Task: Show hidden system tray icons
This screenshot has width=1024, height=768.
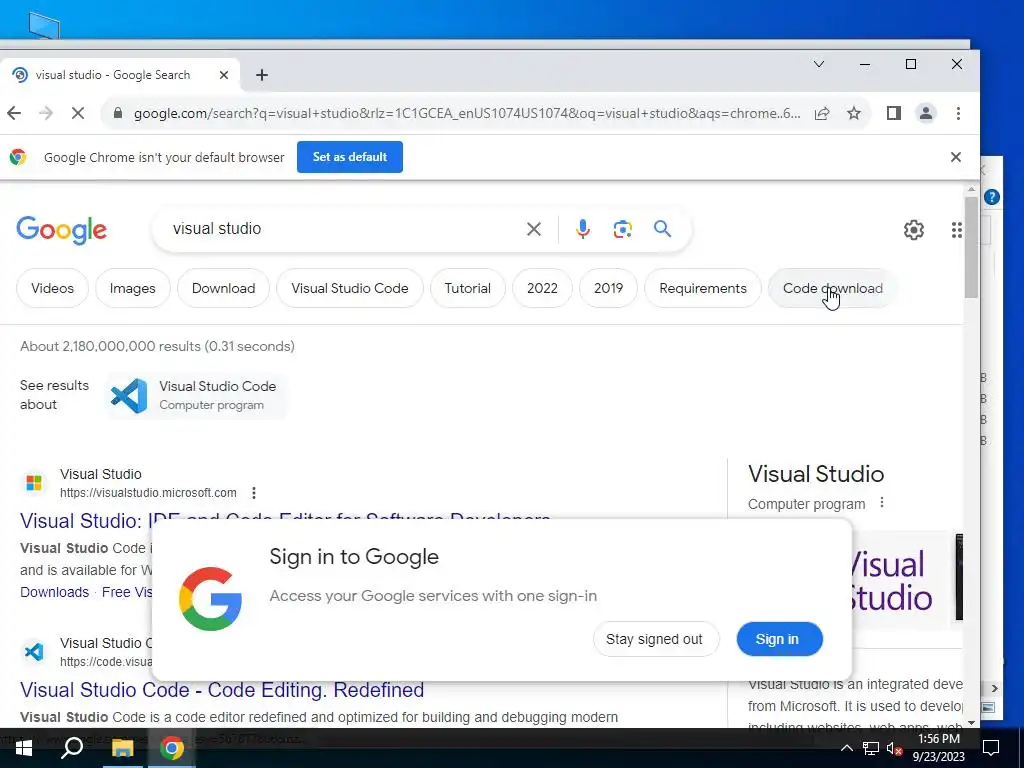Action: [x=846, y=748]
